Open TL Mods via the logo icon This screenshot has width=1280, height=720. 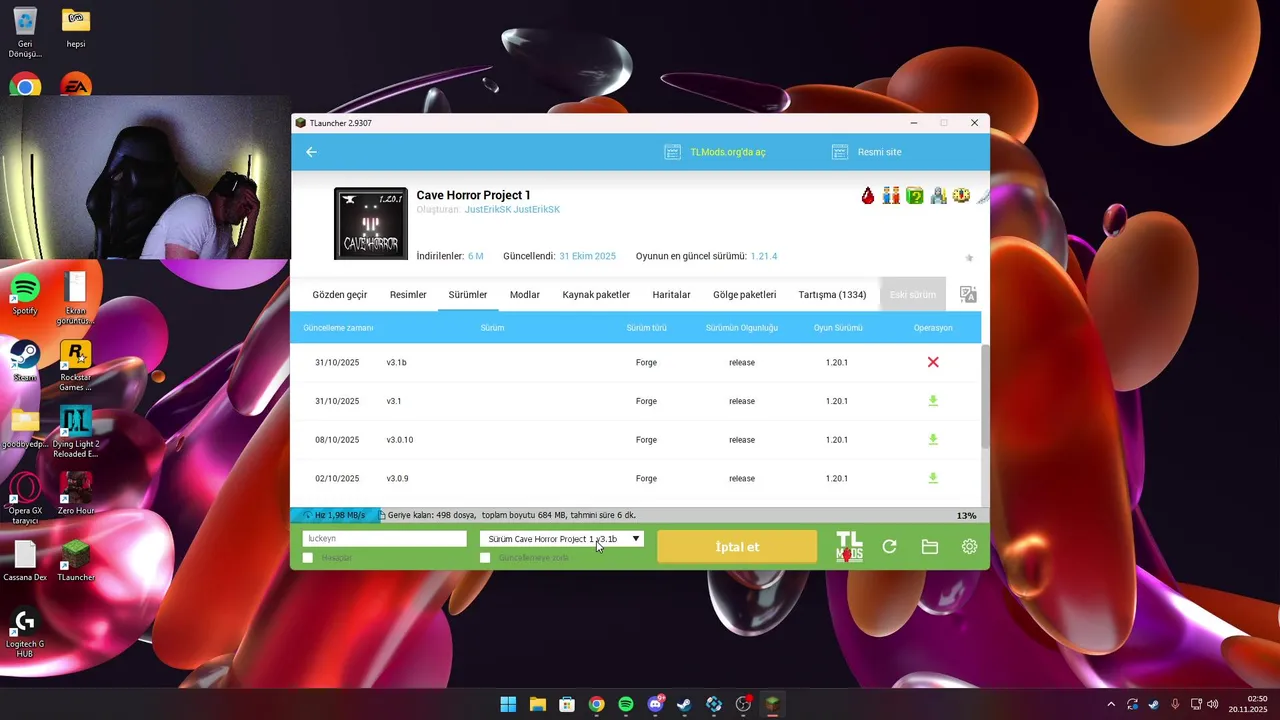[x=849, y=547]
